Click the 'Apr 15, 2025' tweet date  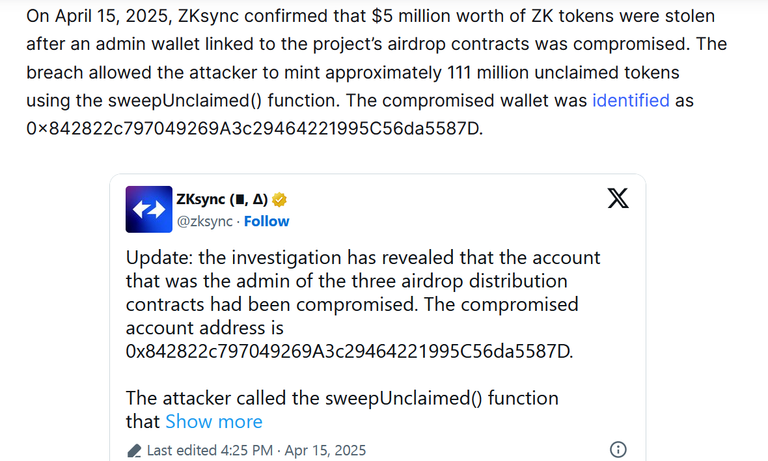click(325, 450)
